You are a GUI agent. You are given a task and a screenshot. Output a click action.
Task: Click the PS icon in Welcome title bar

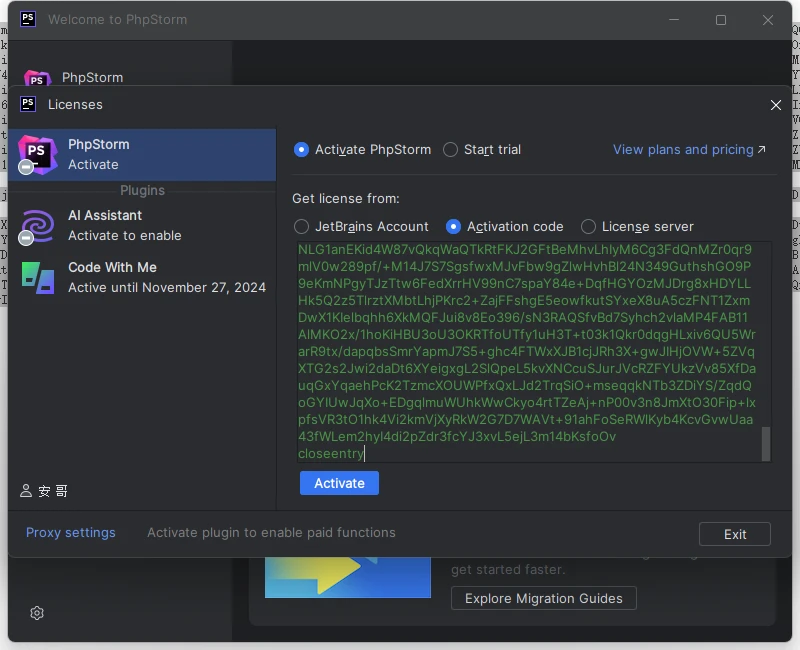tap(28, 19)
